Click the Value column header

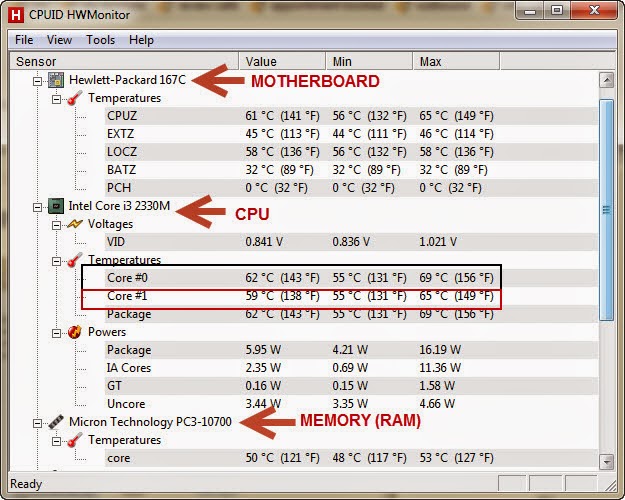pos(282,61)
